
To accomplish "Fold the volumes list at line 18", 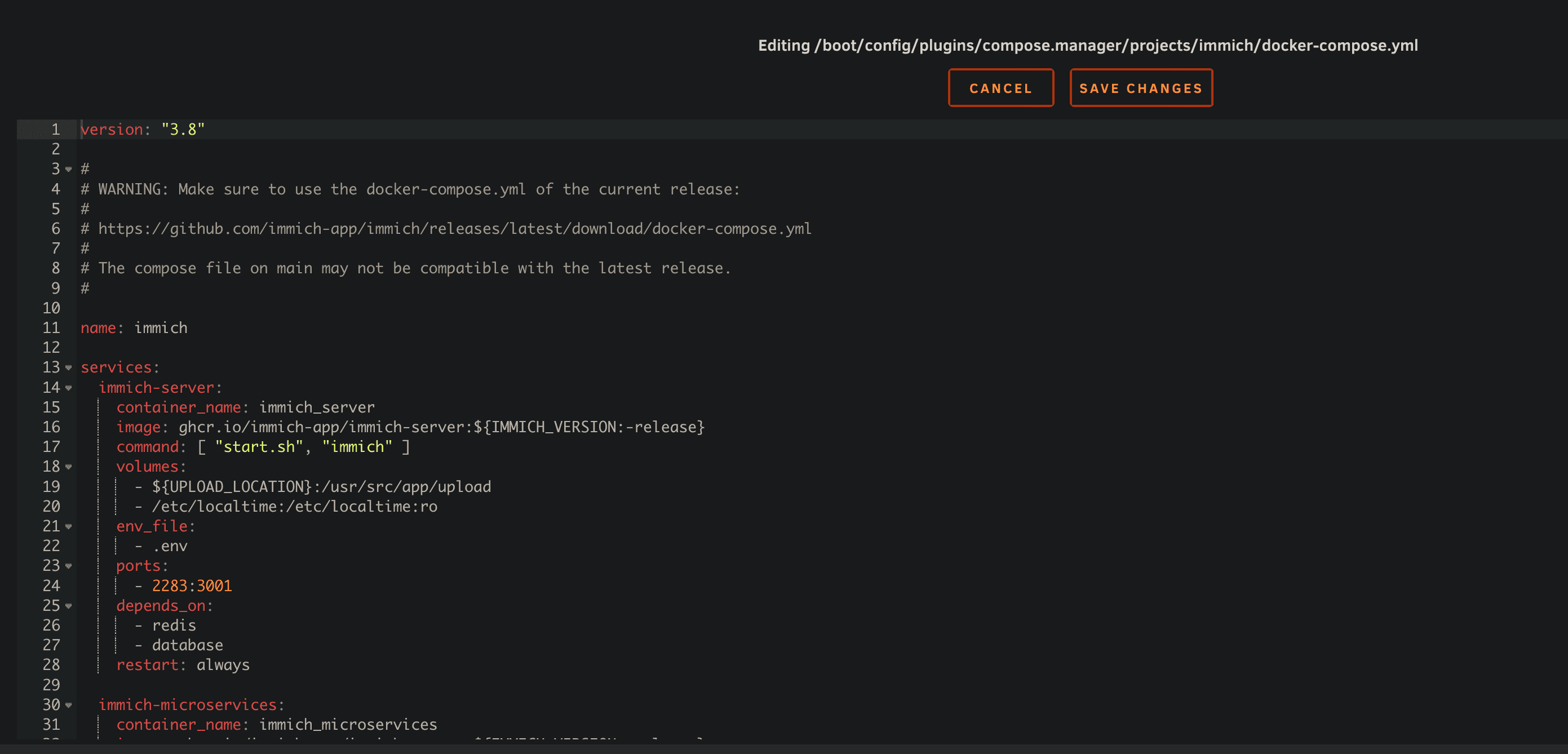I will tap(68, 467).
